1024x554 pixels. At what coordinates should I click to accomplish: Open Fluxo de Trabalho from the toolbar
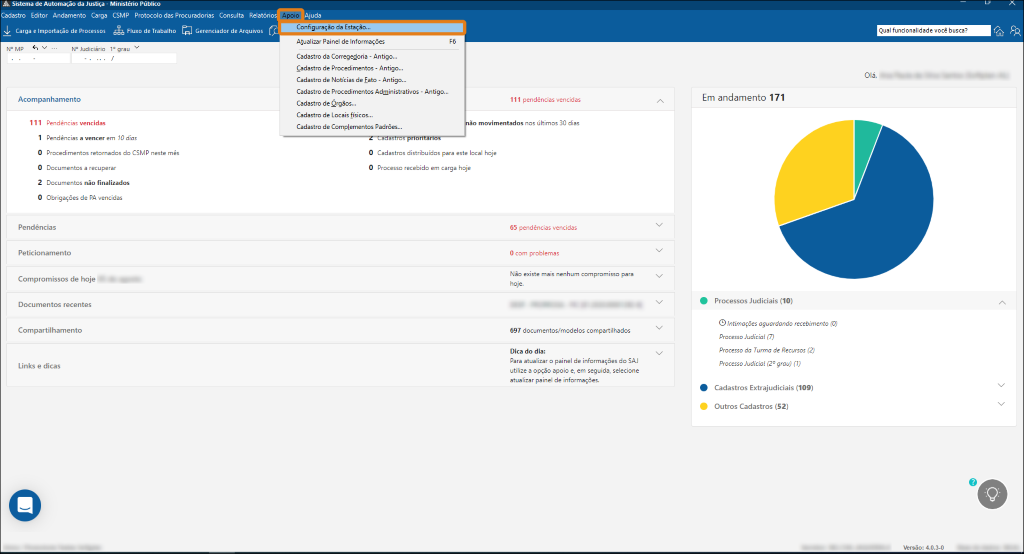(144, 31)
